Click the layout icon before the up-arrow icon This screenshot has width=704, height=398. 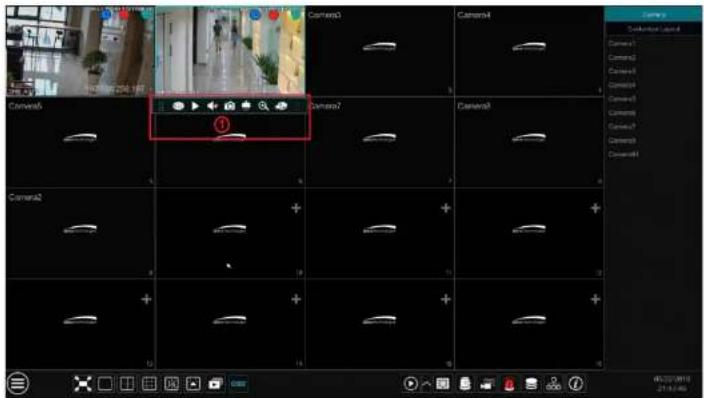[172, 384]
